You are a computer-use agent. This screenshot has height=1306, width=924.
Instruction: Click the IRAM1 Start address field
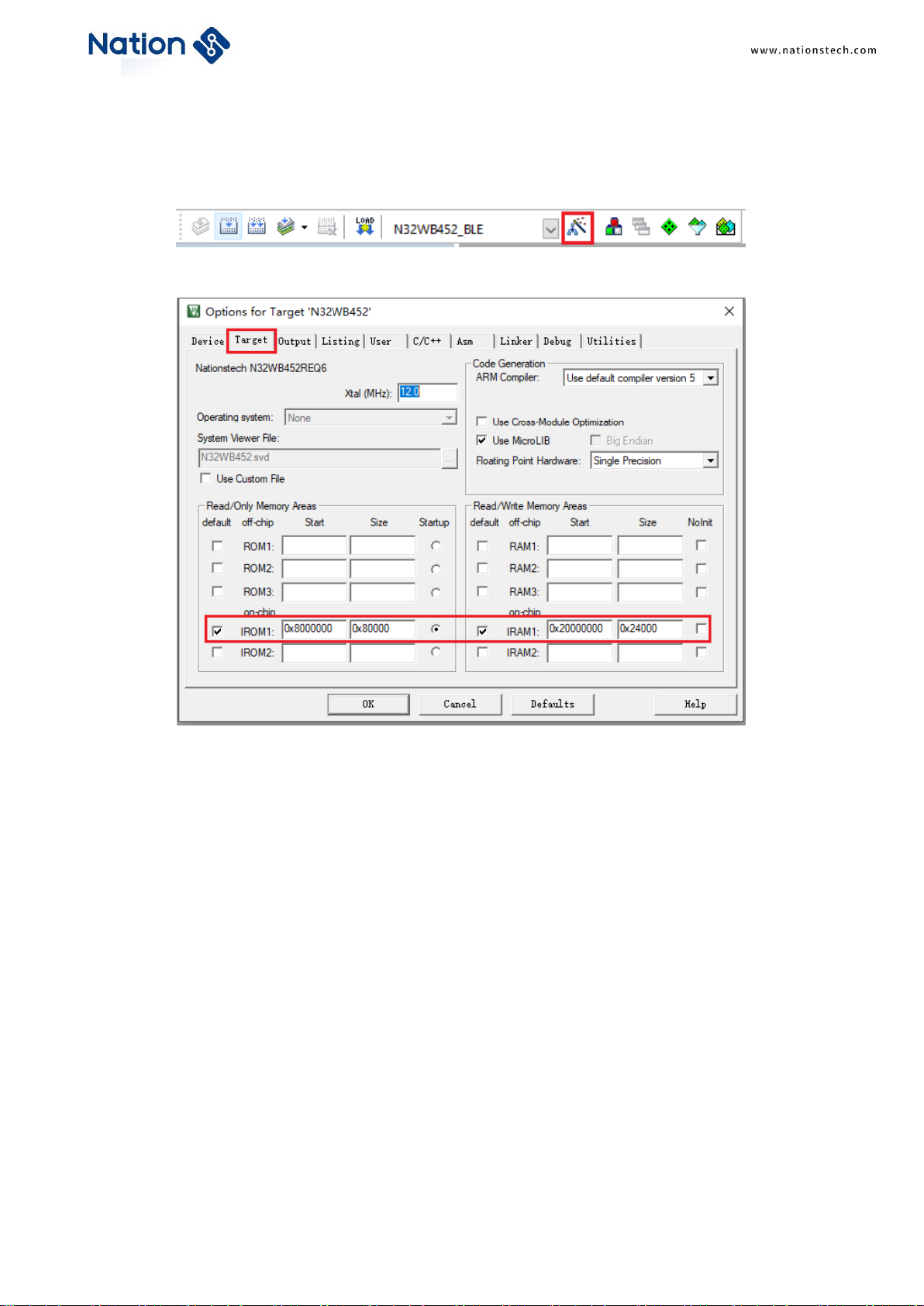pos(580,629)
